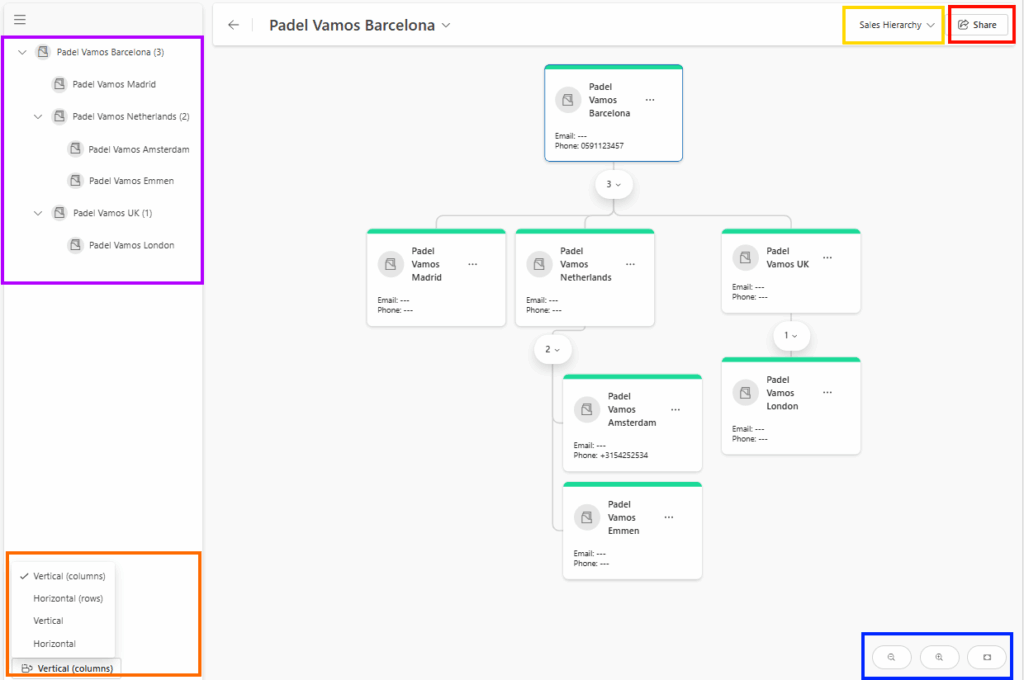Choose the plain Horizontal layout option
Screen dimensions: 1024x680
pos(54,644)
